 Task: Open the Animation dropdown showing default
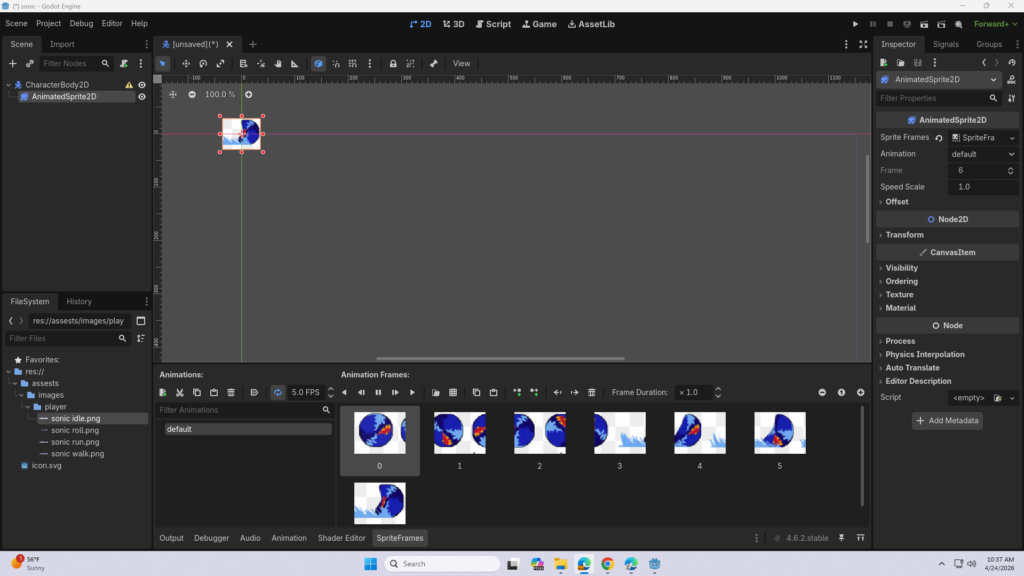[983, 154]
